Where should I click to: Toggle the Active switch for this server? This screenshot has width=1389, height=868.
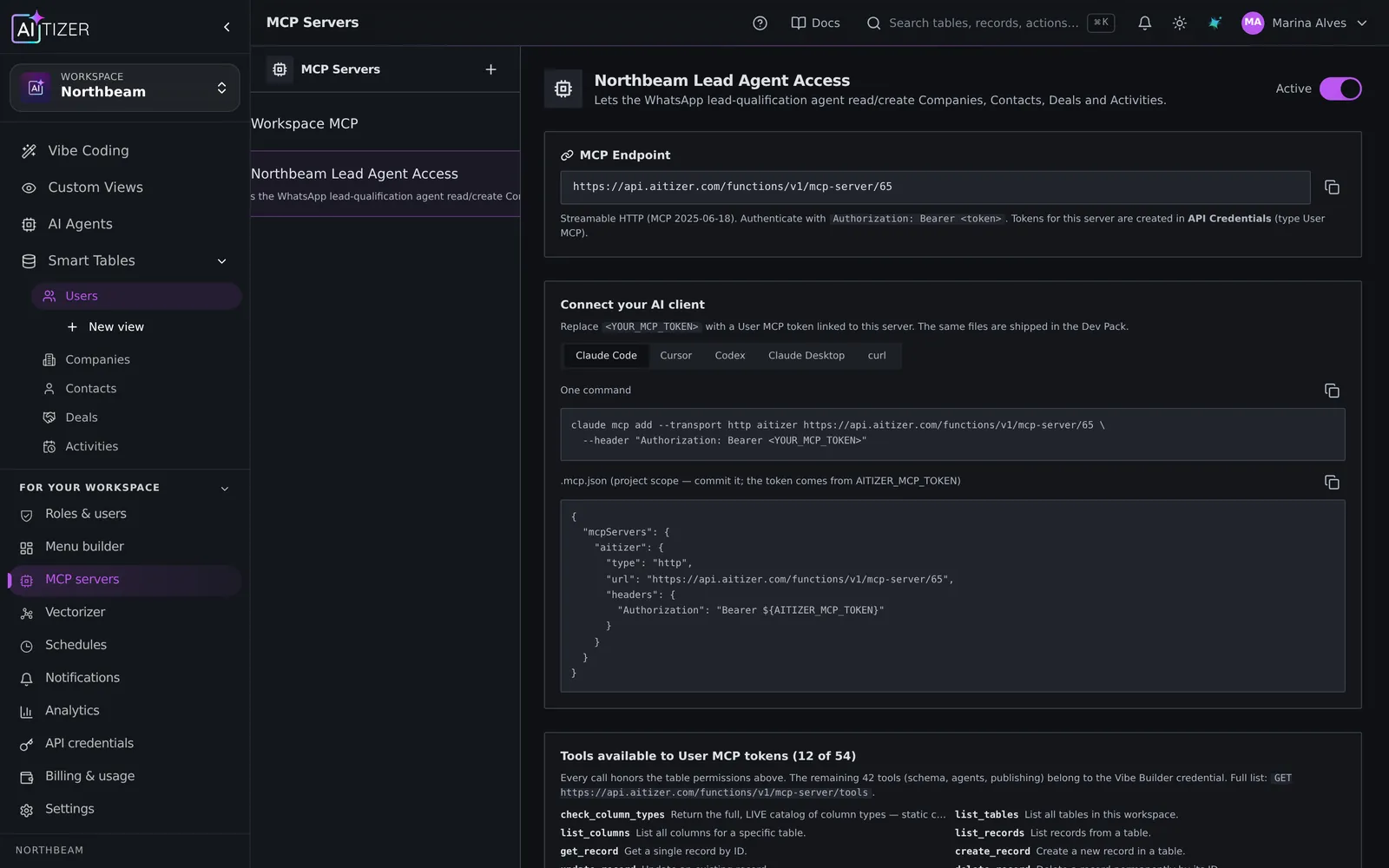tap(1340, 89)
